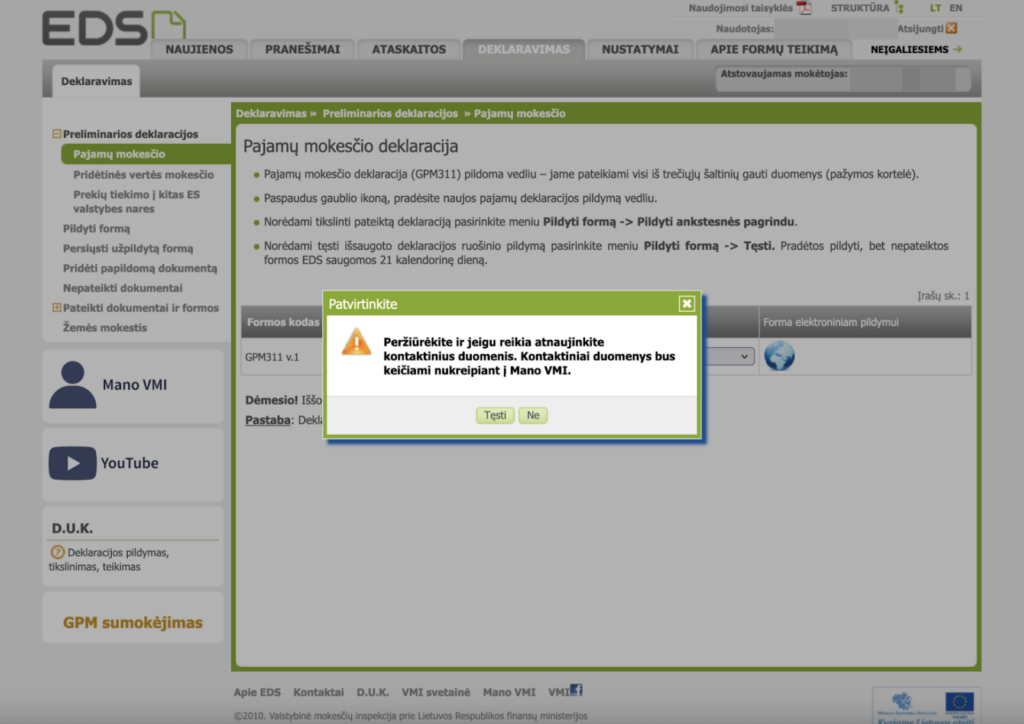The width and height of the screenshot is (1024, 724).
Task: Close the Patvirtinkite dialog with X
Action: [x=686, y=303]
